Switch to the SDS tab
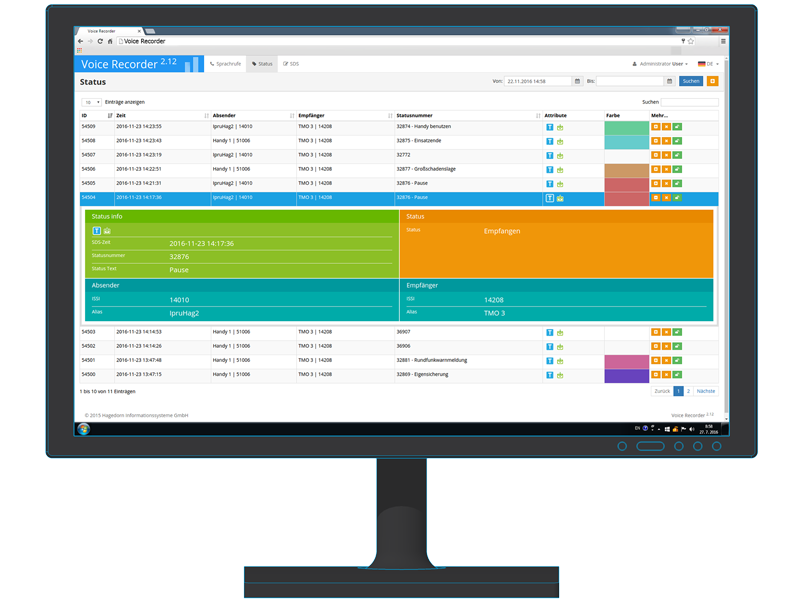 click(x=291, y=64)
